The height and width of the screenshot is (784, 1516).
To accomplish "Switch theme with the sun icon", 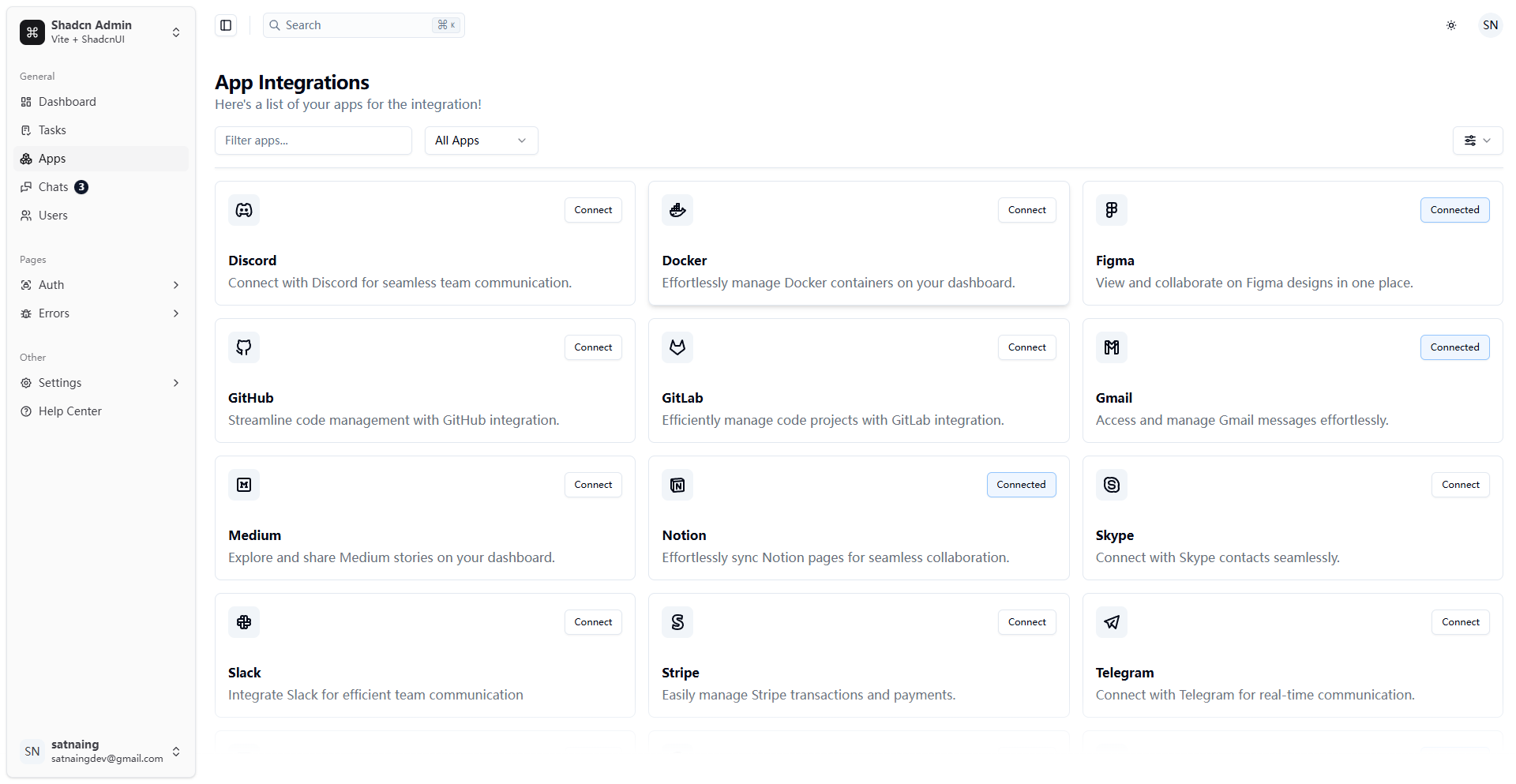I will (x=1451, y=25).
